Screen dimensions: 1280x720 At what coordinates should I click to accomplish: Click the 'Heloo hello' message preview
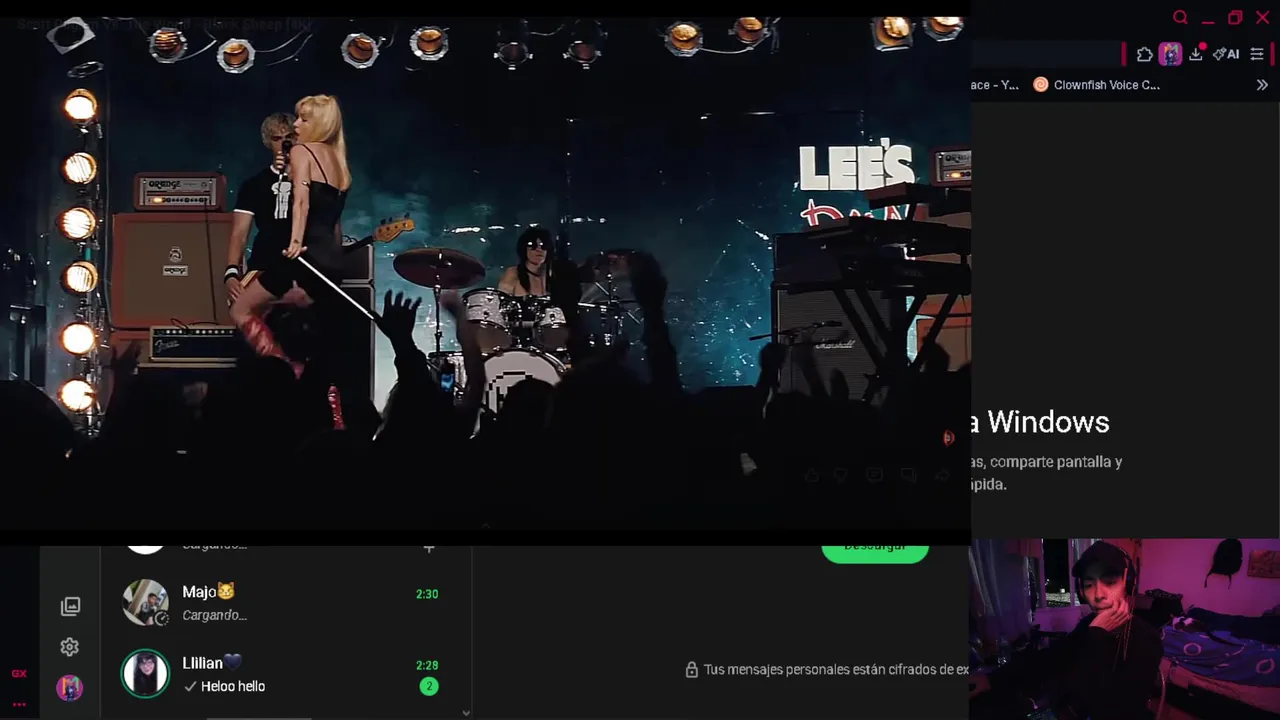pos(233,686)
